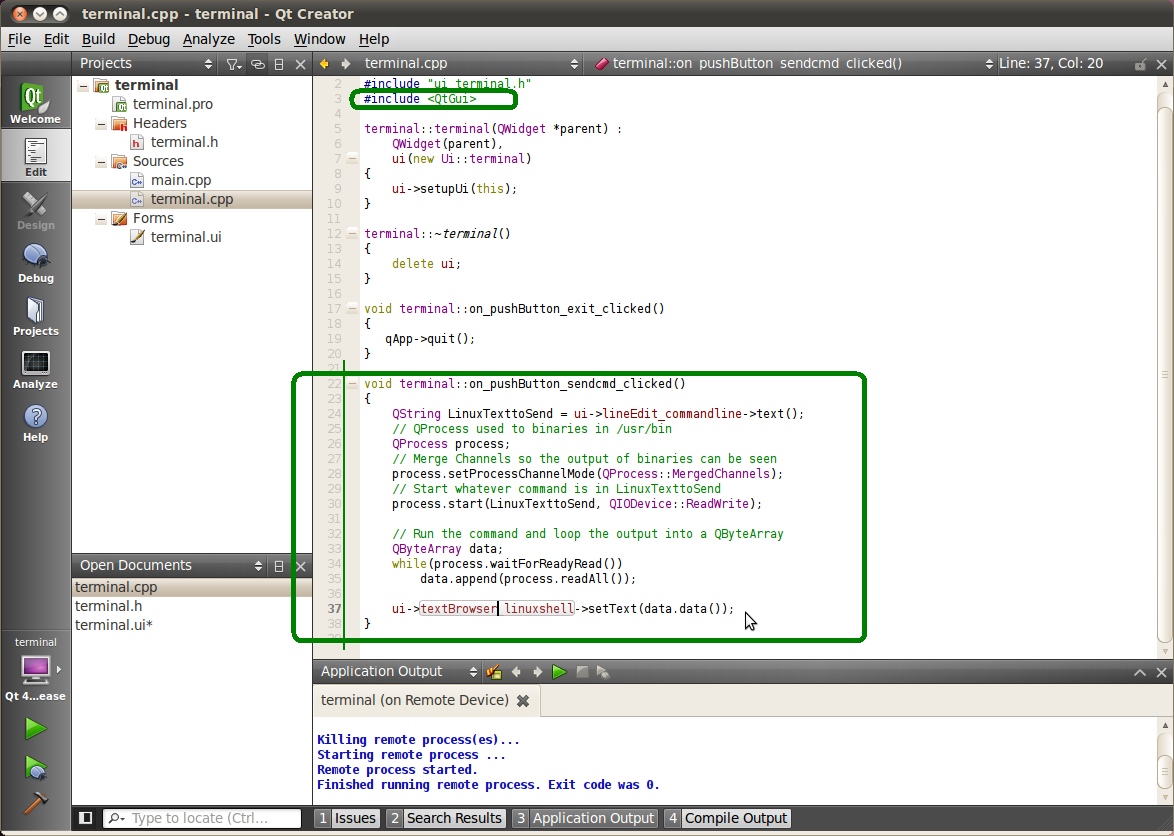The image size is (1174, 836).
Task: Close the 'terminal (on Remote Device)' tab
Action: click(523, 701)
